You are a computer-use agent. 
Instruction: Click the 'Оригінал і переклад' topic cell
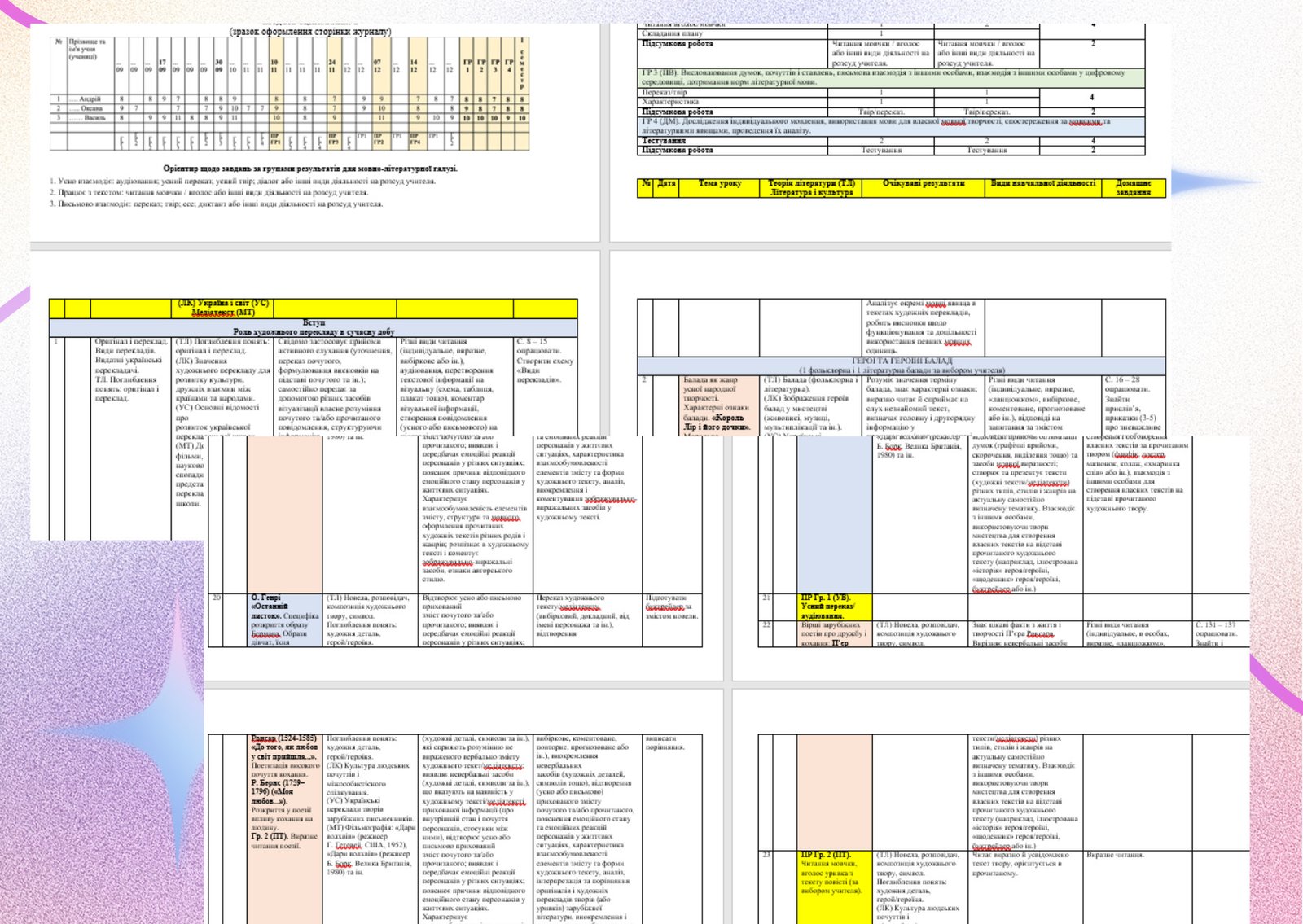131,370
